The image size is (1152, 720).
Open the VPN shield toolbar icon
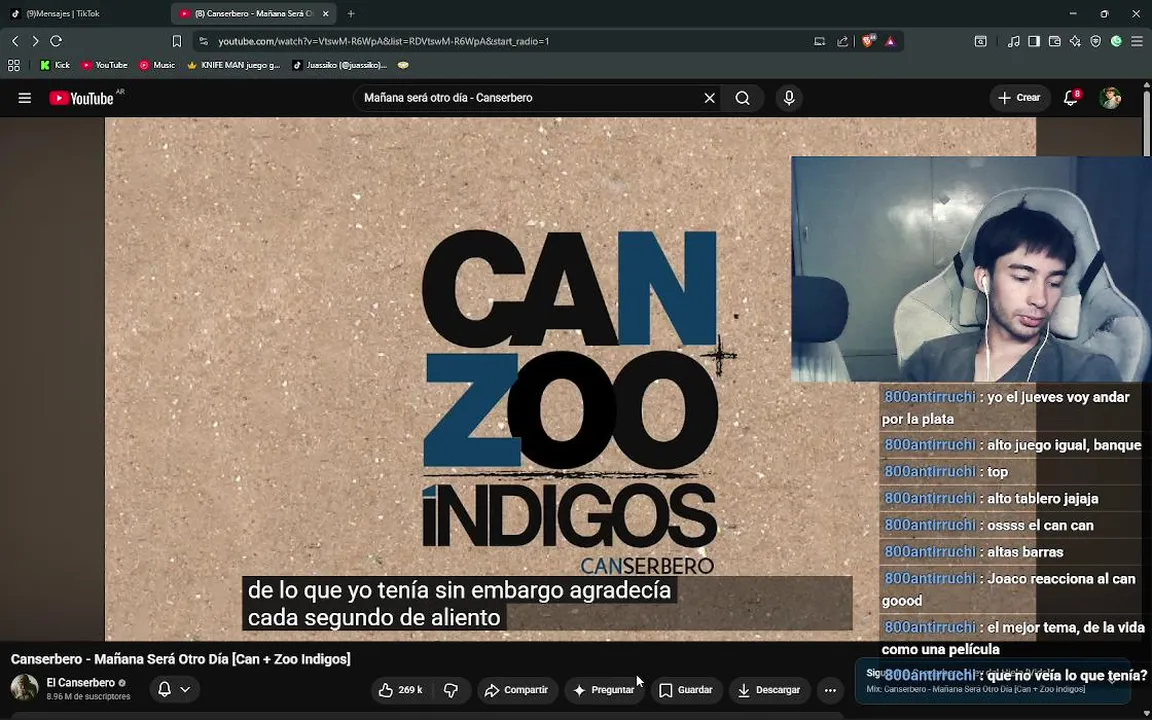[x=1095, y=41]
